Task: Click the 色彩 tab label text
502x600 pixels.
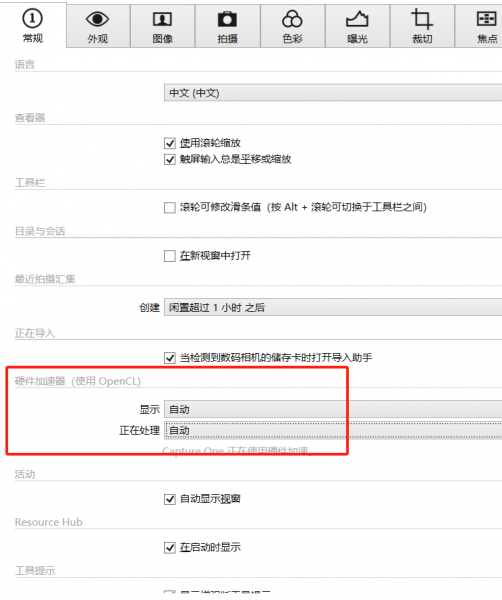Action: pos(292,39)
